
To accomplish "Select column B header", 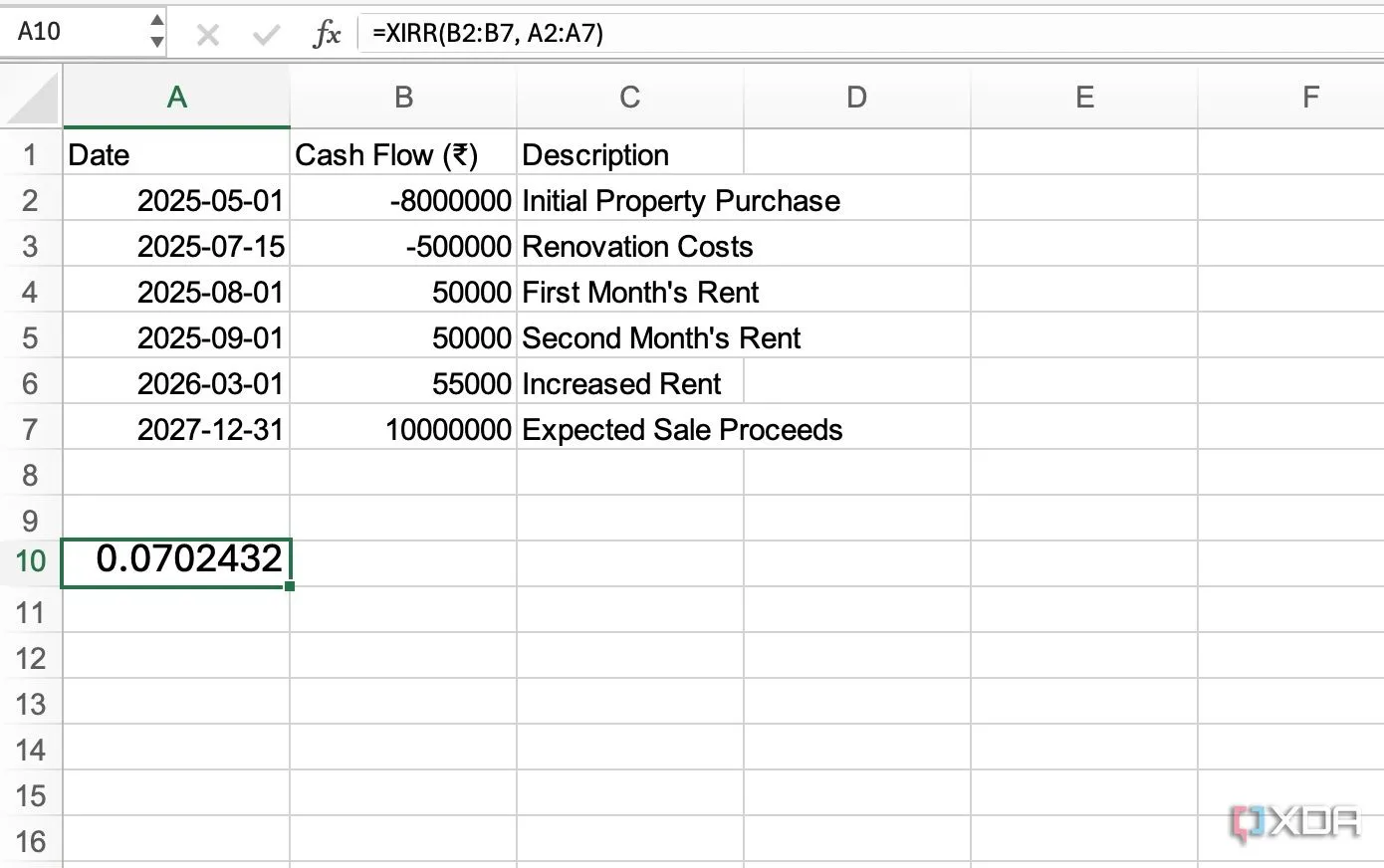I will [x=403, y=98].
